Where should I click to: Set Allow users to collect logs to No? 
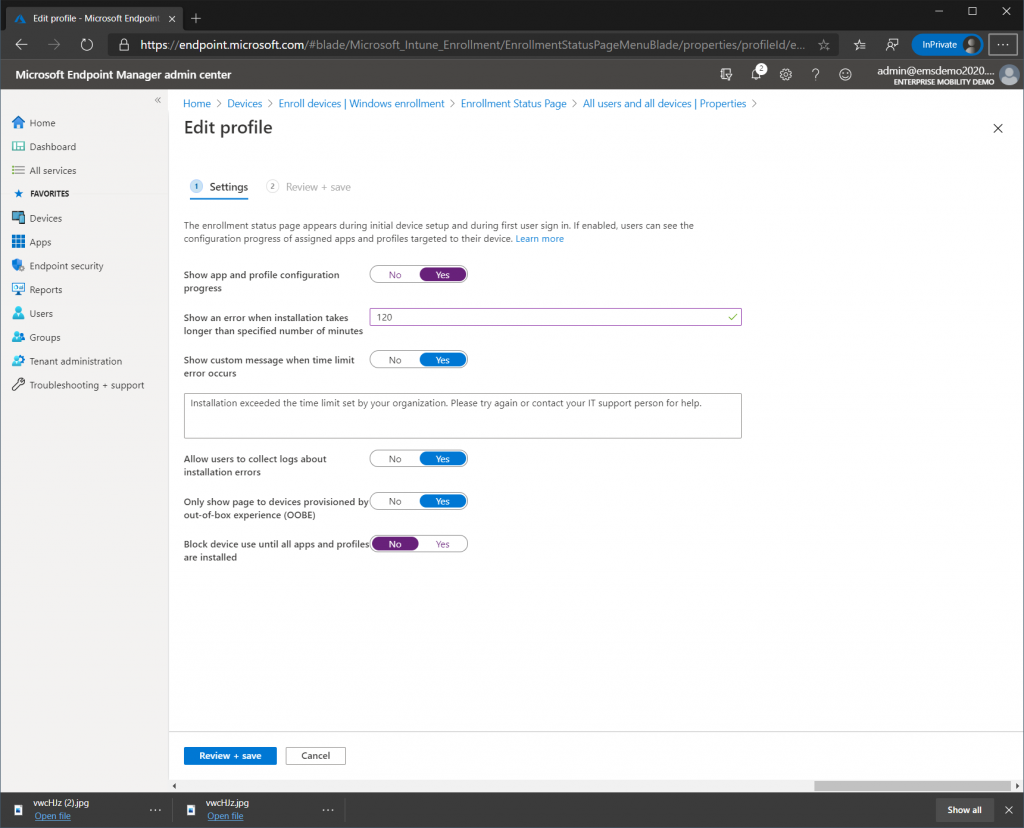point(395,459)
